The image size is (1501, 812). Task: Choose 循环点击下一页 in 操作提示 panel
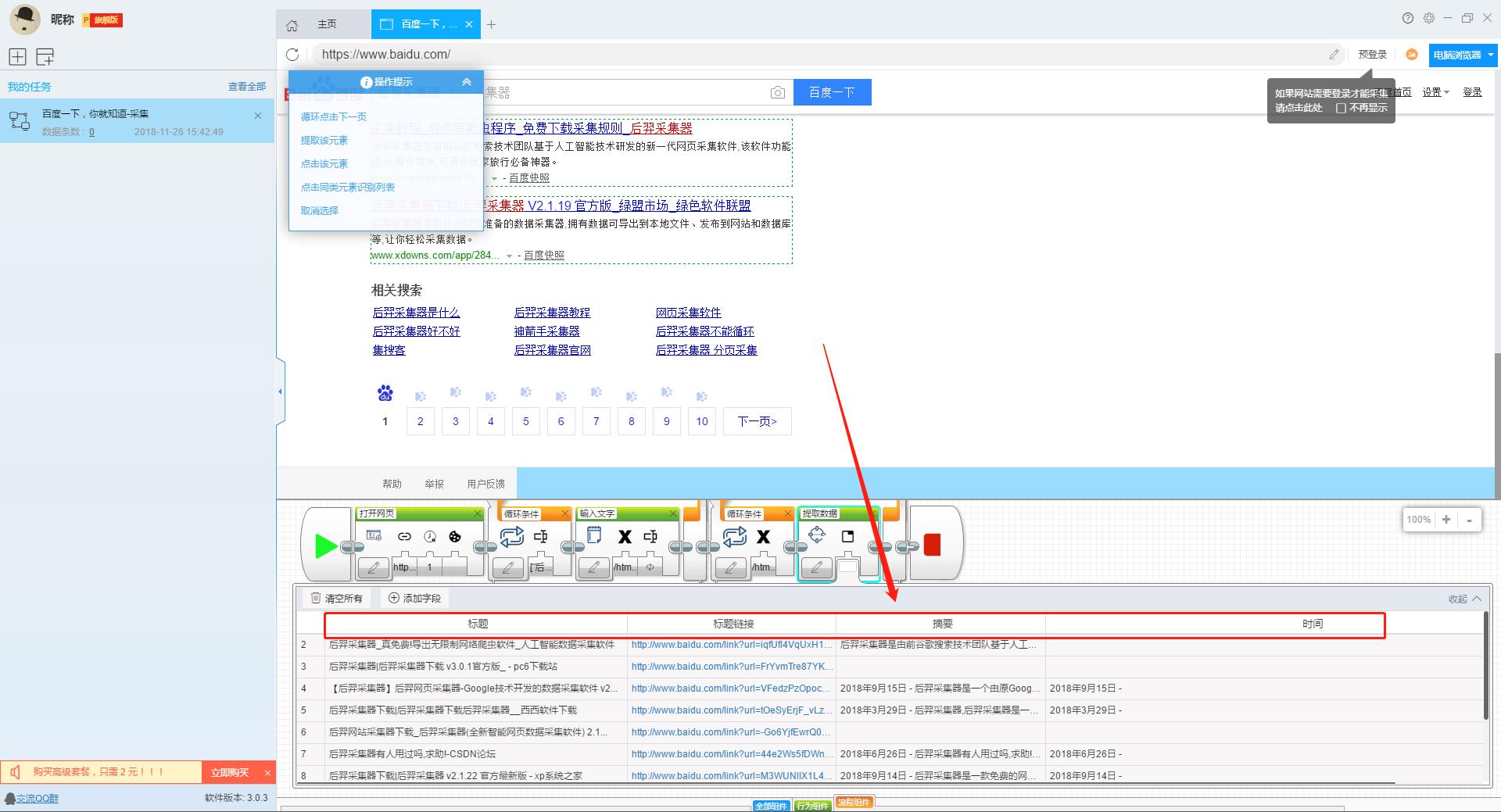(334, 116)
